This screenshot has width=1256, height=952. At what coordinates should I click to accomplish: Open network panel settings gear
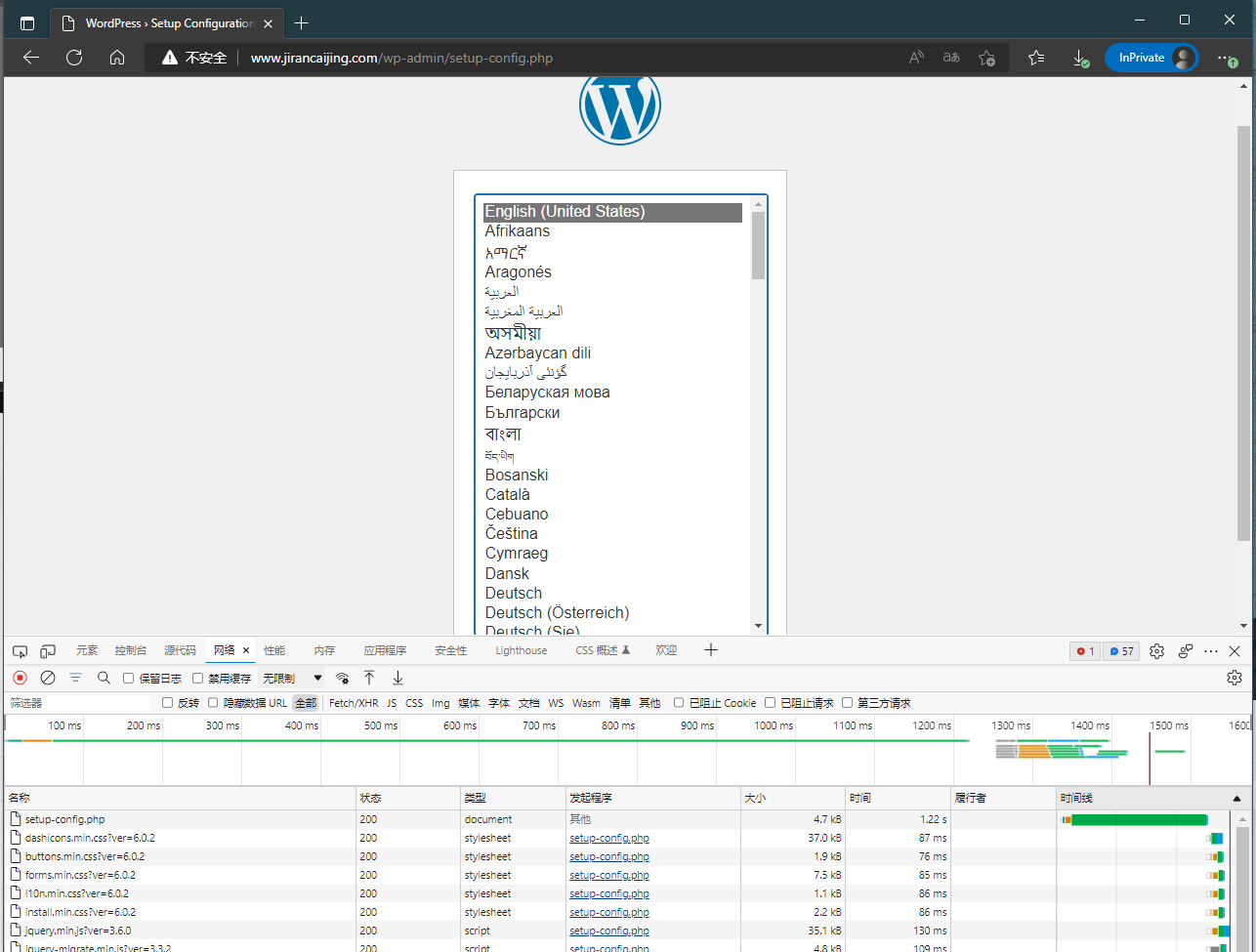[x=1235, y=678]
